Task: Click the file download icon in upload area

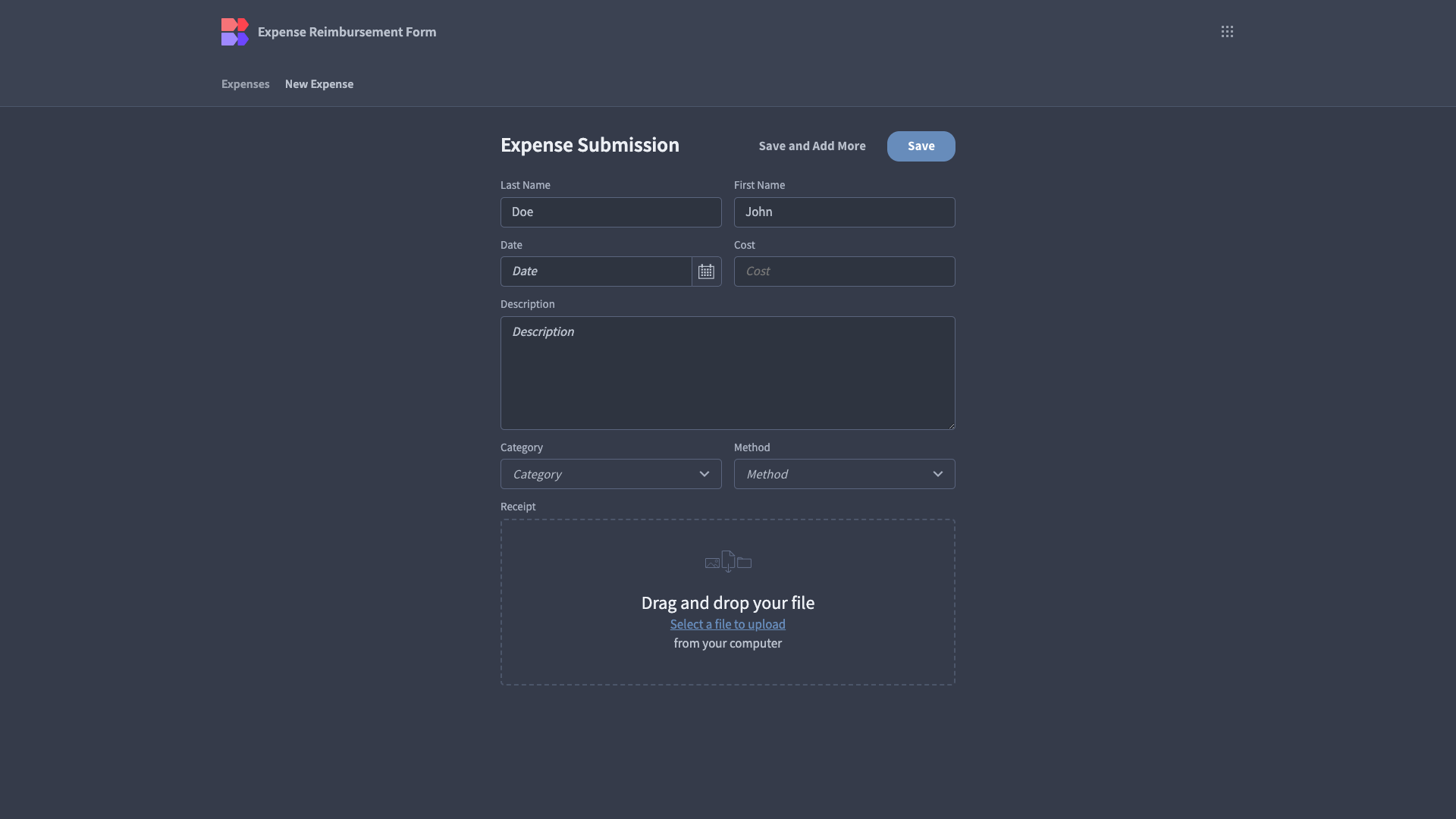Action: click(x=728, y=561)
